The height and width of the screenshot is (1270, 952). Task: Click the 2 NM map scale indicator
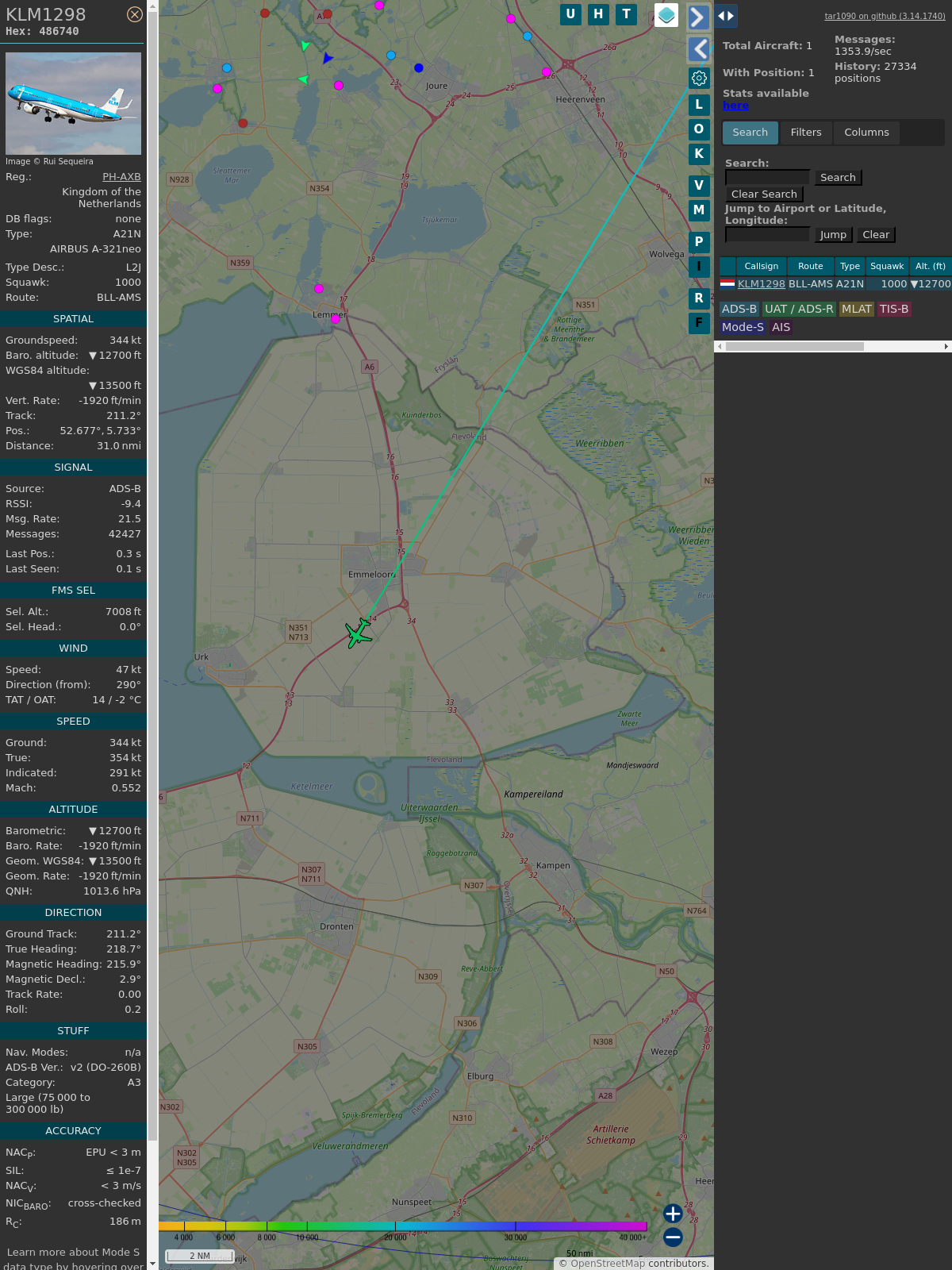tap(200, 1256)
